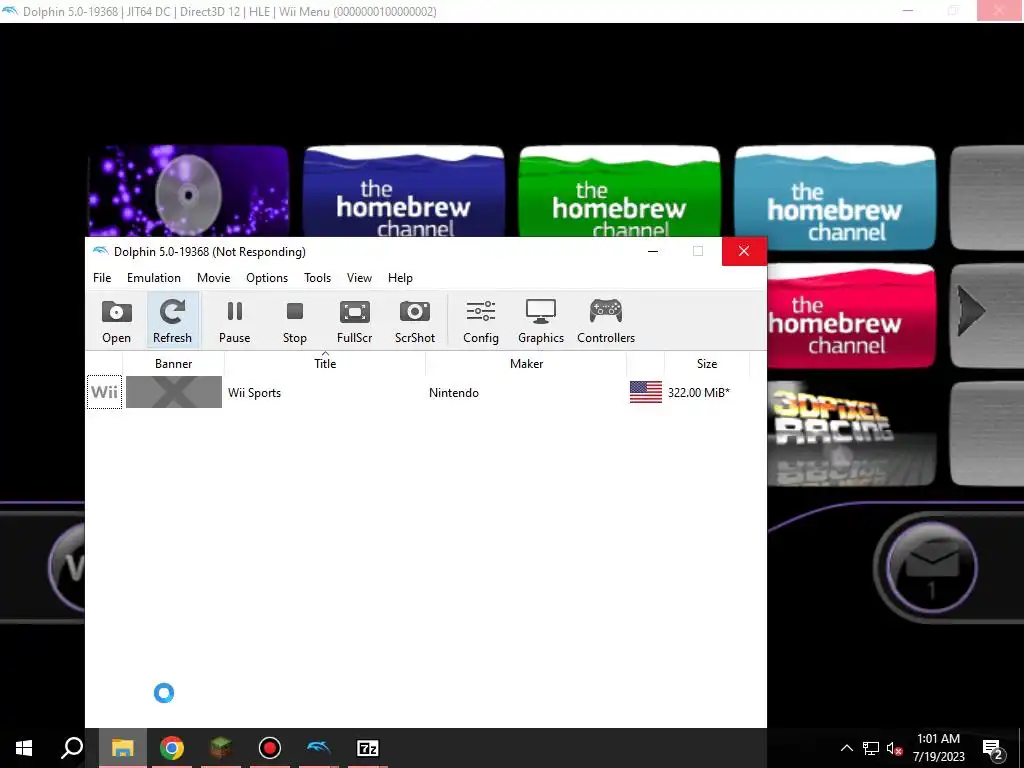Viewport: 1024px width, 768px height.
Task: Go to next Wii Menu page arrow
Action: (x=971, y=312)
